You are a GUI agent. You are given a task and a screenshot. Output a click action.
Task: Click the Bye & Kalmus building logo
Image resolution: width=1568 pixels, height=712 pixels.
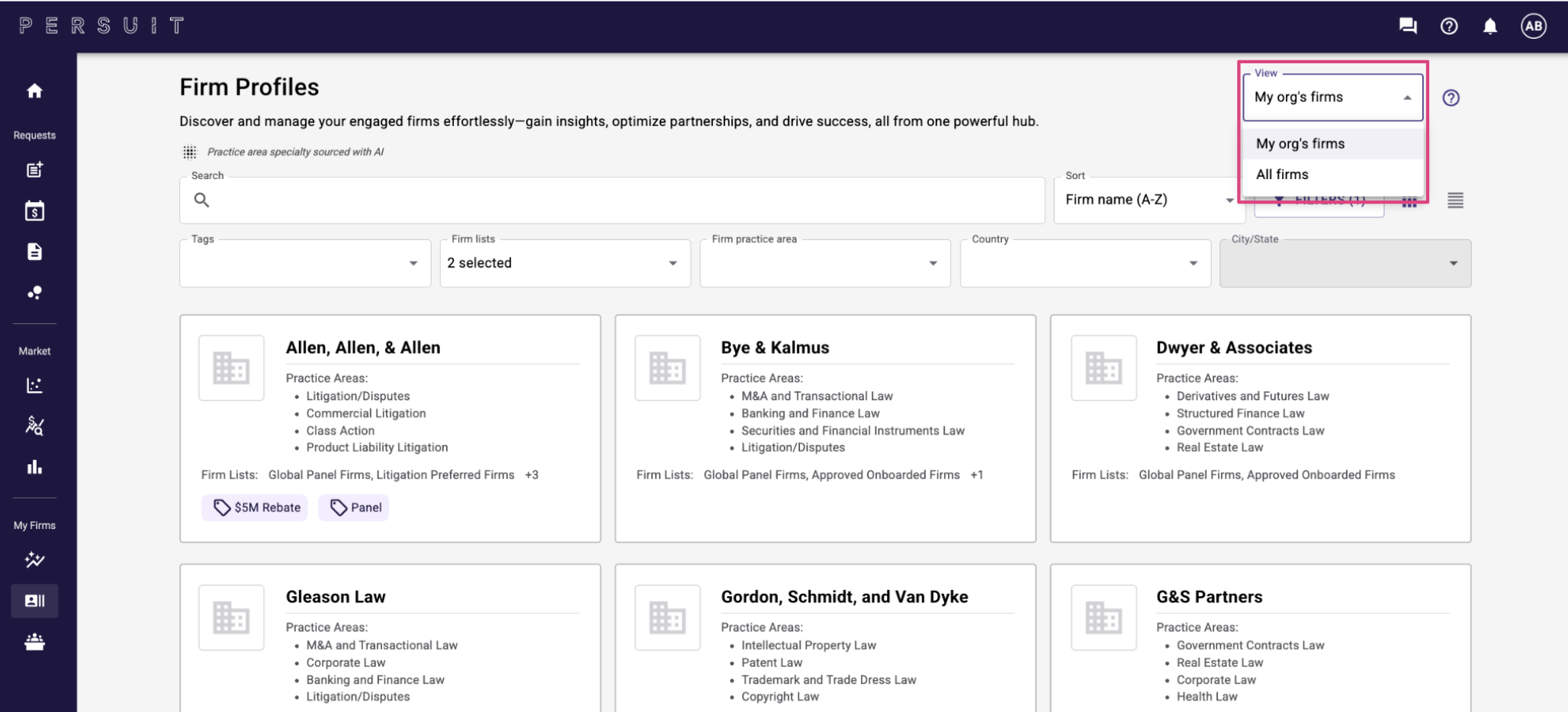pyautogui.click(x=667, y=367)
